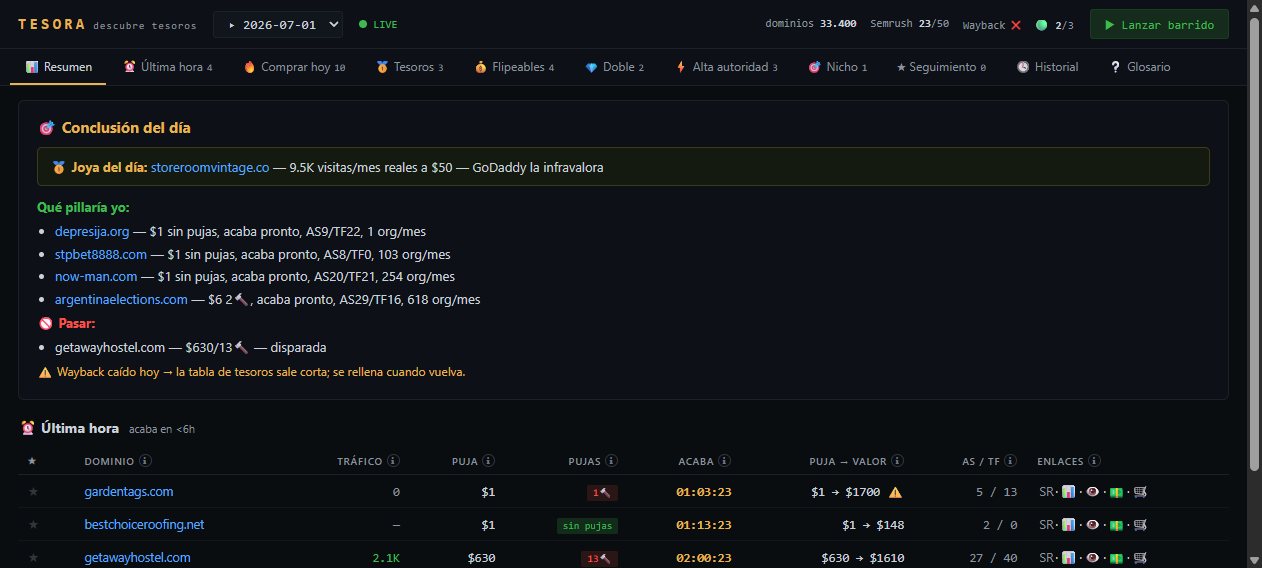Click info icon beside AS / TF header
The image size is (1262, 568).
point(1011,461)
